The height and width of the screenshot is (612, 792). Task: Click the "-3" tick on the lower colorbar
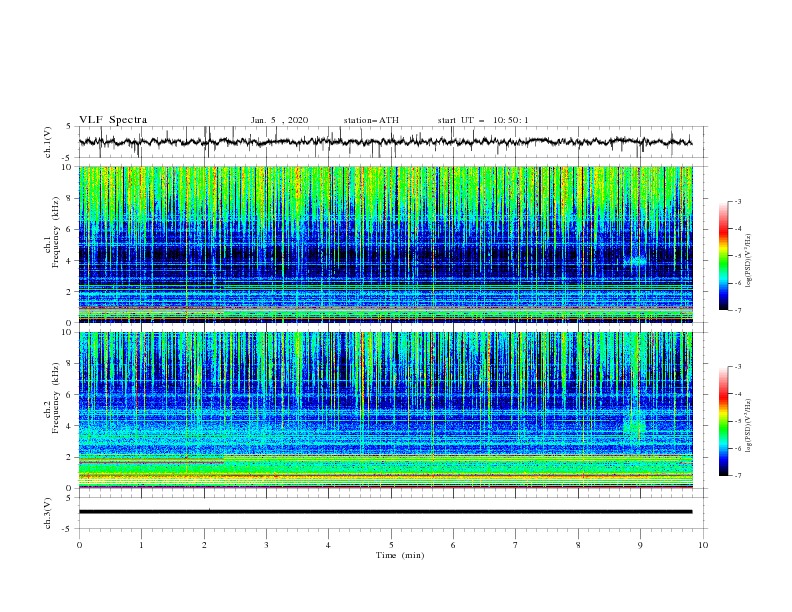point(737,367)
